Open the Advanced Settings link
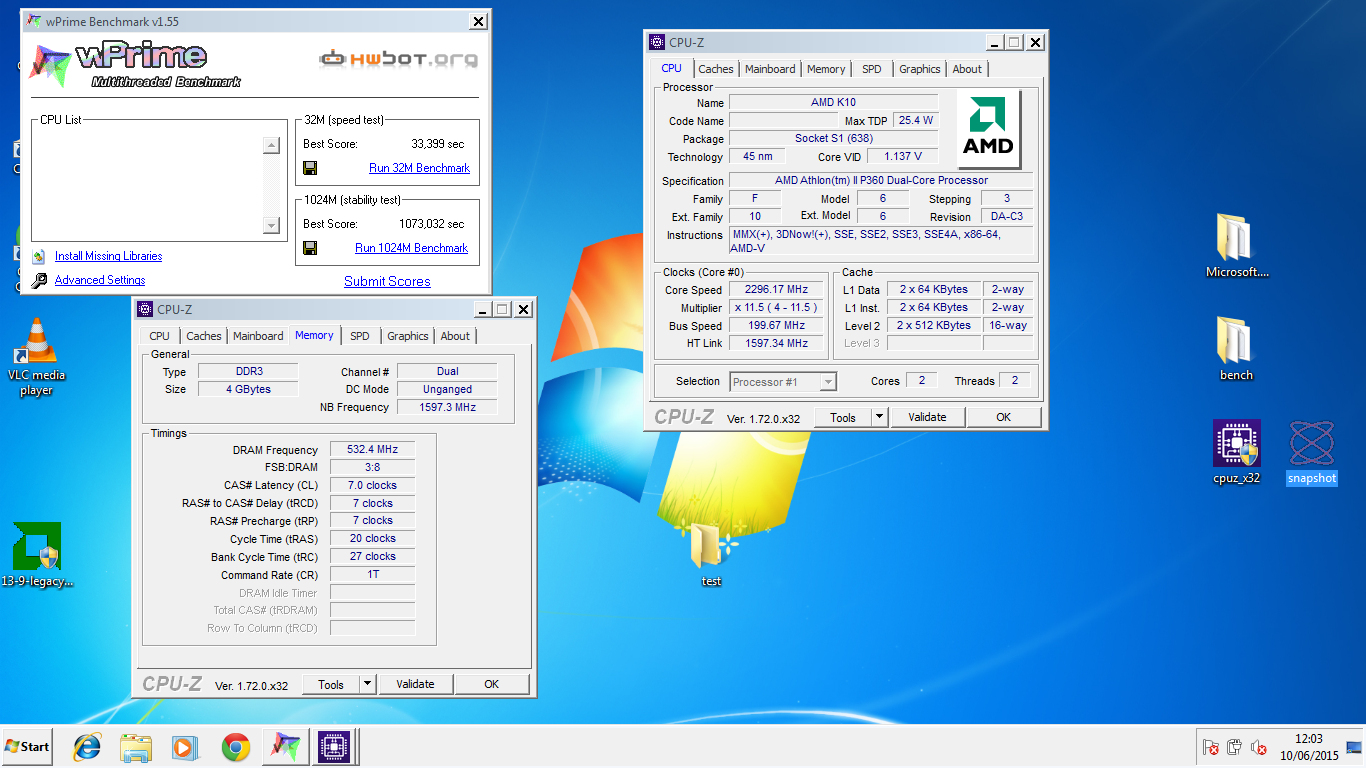1366x768 pixels. coord(100,280)
